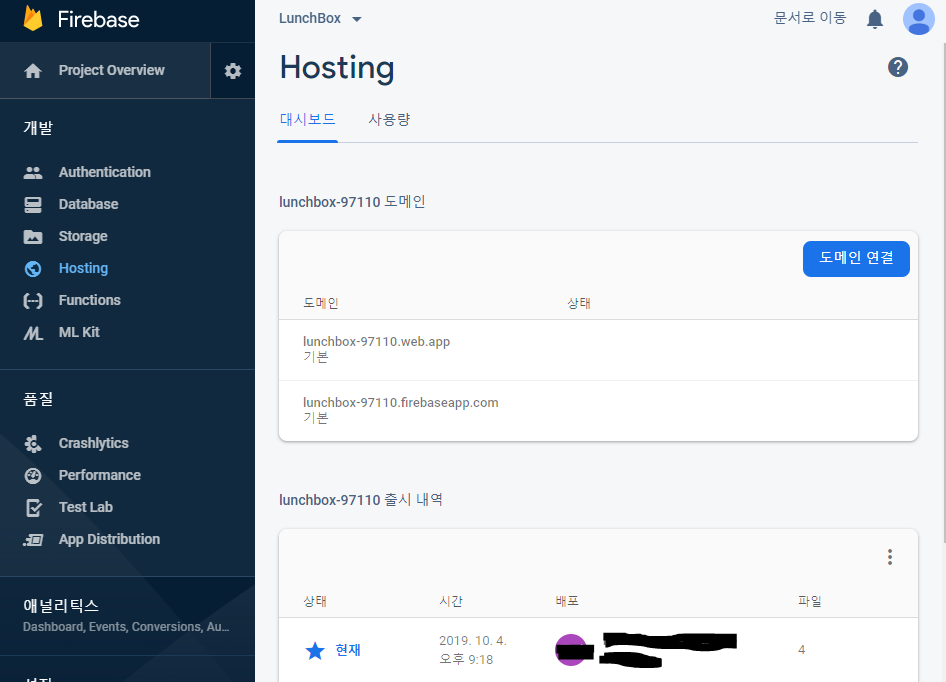Open project settings gear icon
946x682 pixels.
click(x=233, y=71)
